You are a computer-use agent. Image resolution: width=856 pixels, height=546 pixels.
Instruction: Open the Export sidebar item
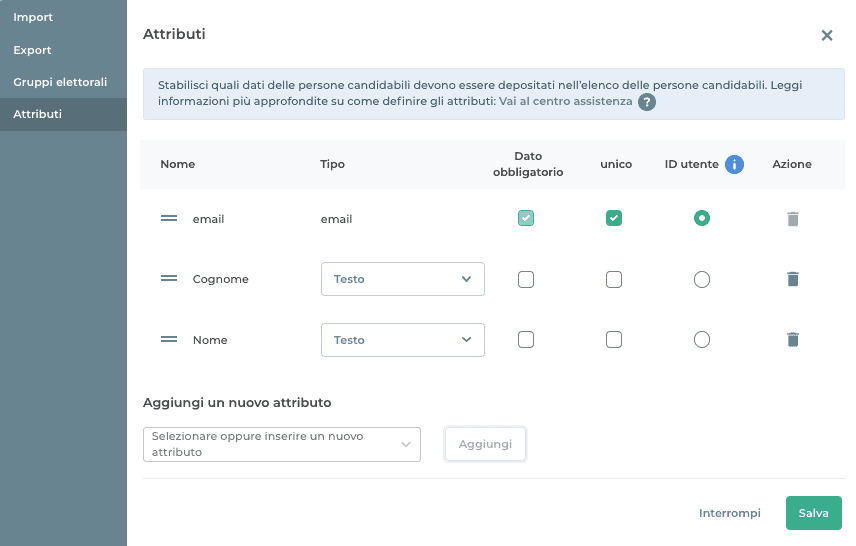(x=32, y=50)
